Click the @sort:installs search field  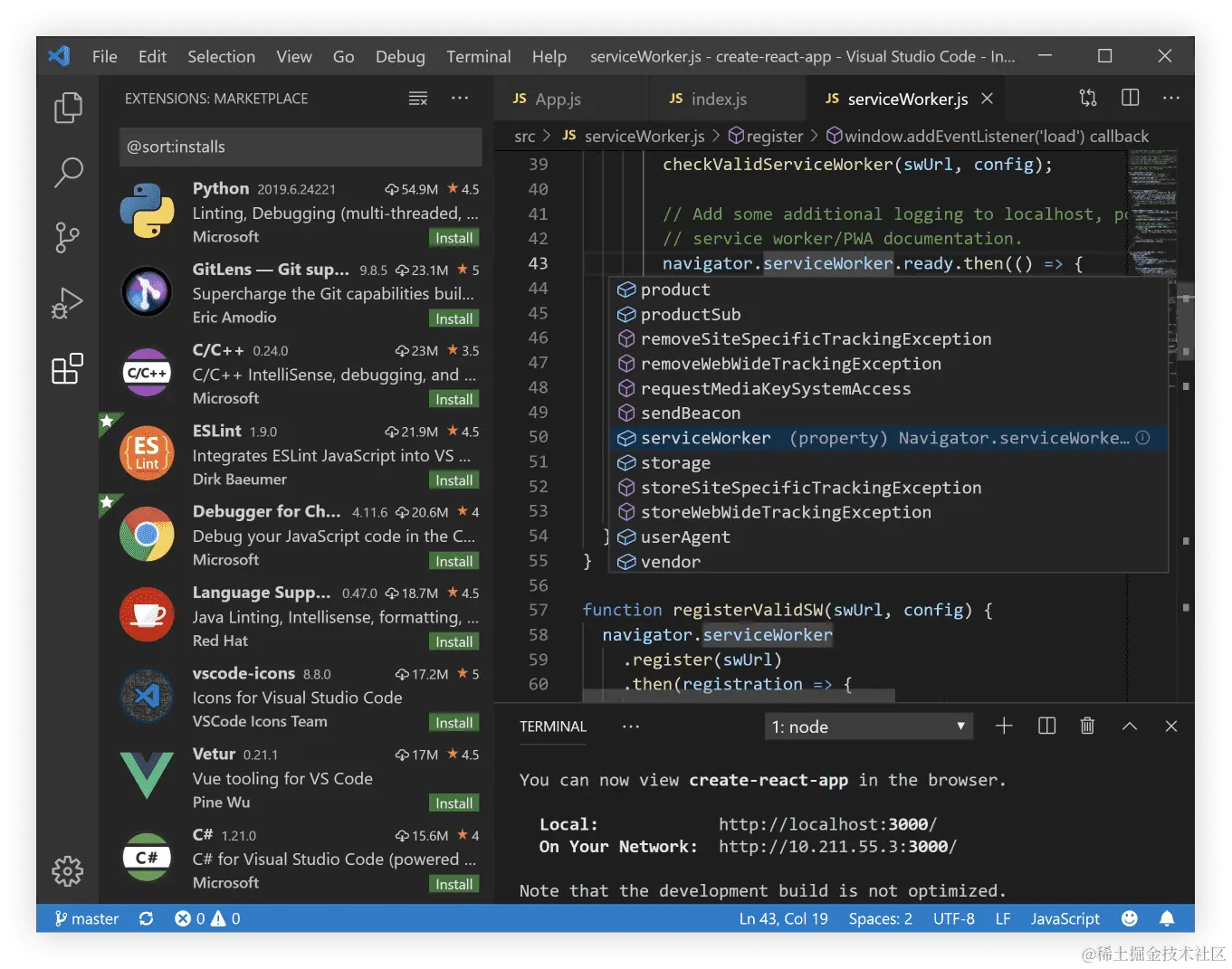click(300, 147)
